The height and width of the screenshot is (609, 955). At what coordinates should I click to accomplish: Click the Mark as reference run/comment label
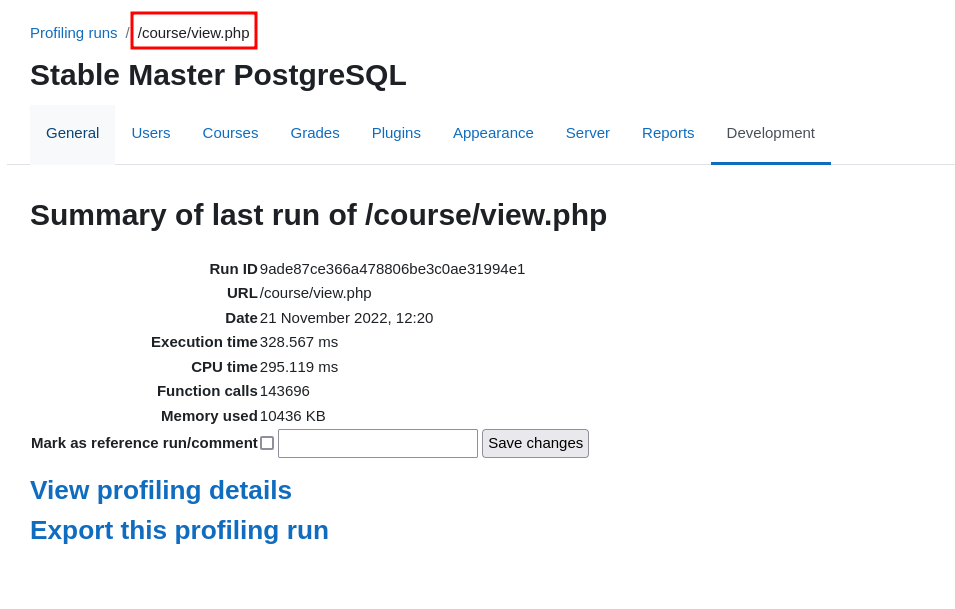144,443
